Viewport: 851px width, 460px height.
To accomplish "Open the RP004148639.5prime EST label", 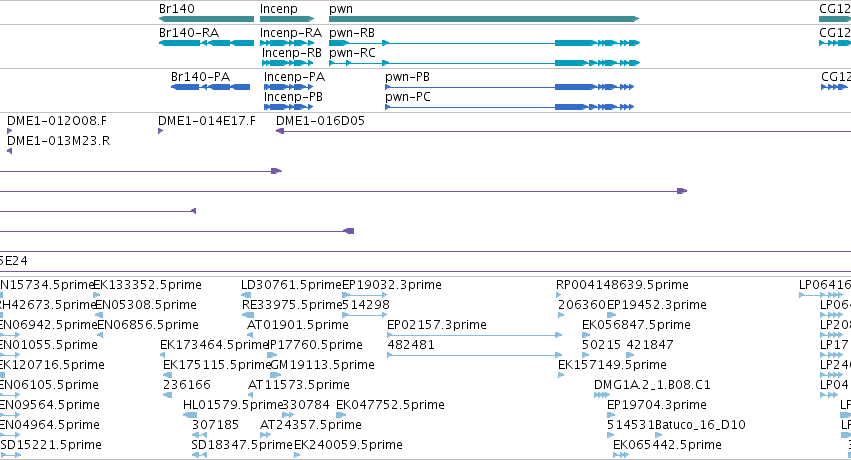I will point(622,285).
